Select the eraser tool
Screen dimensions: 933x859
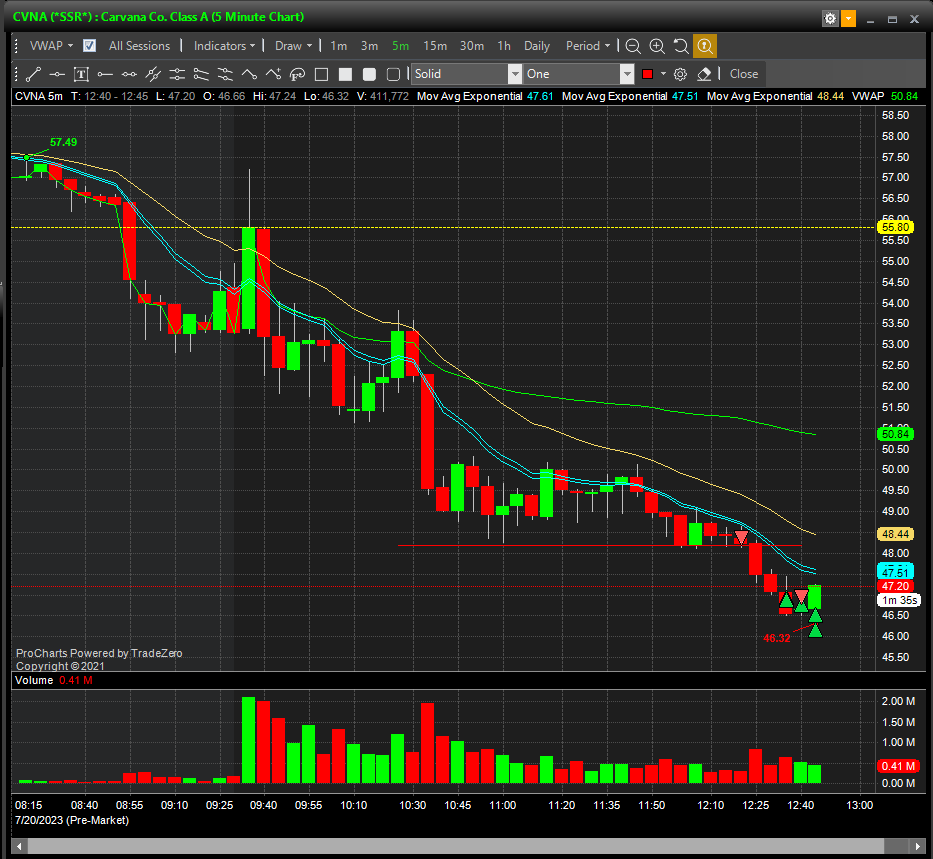click(704, 74)
